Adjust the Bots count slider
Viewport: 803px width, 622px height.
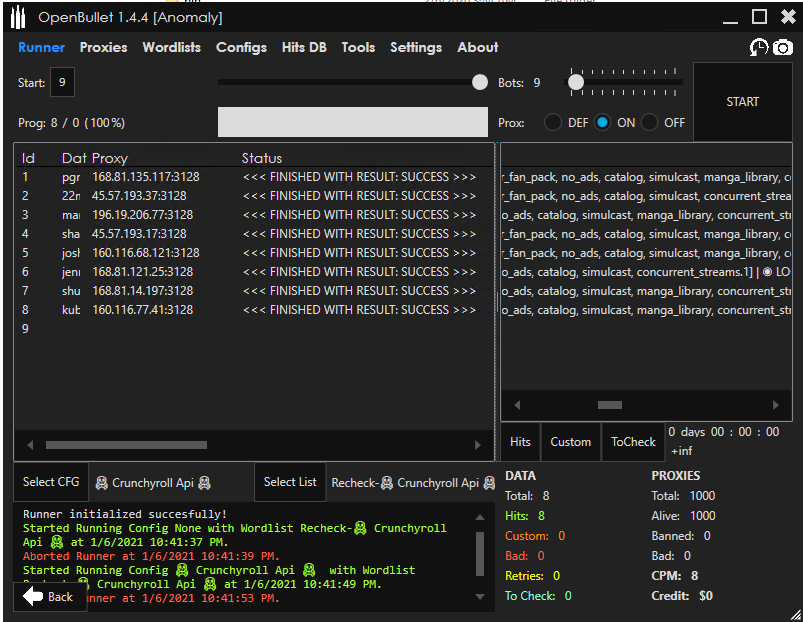tap(575, 83)
